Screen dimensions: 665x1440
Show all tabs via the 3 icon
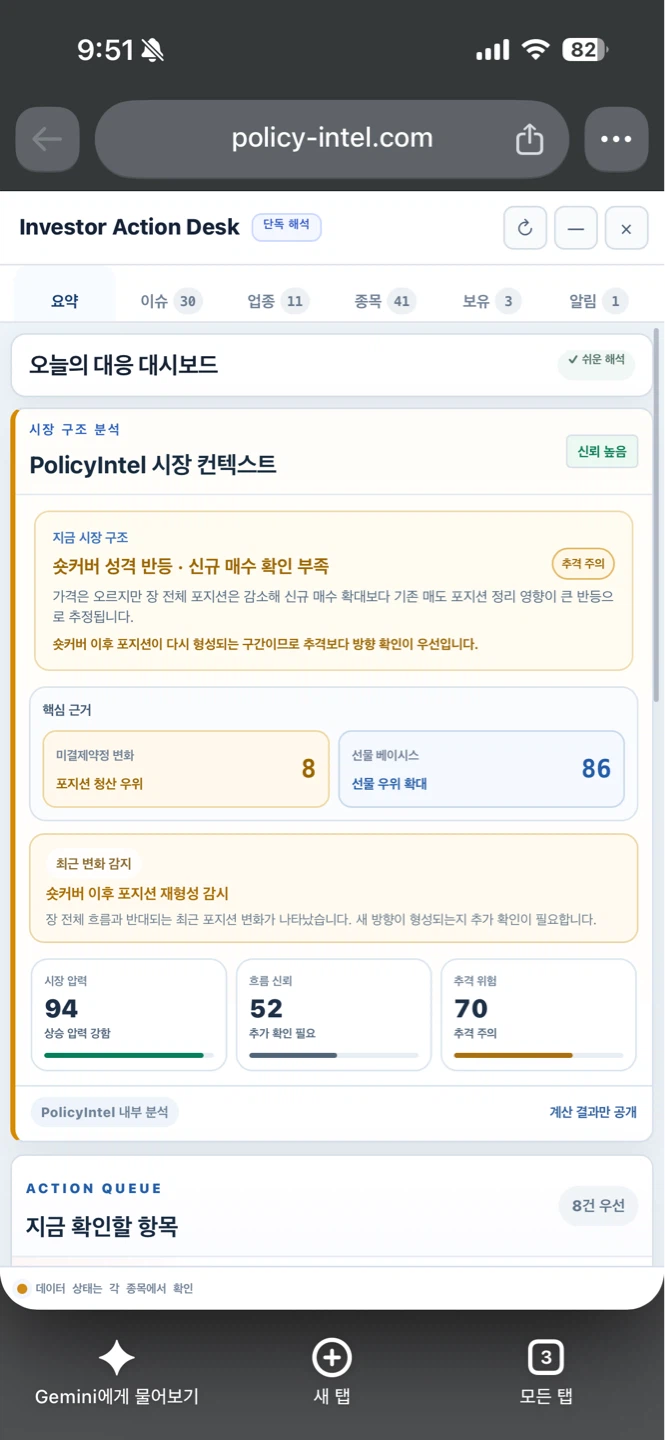[x=546, y=1358]
